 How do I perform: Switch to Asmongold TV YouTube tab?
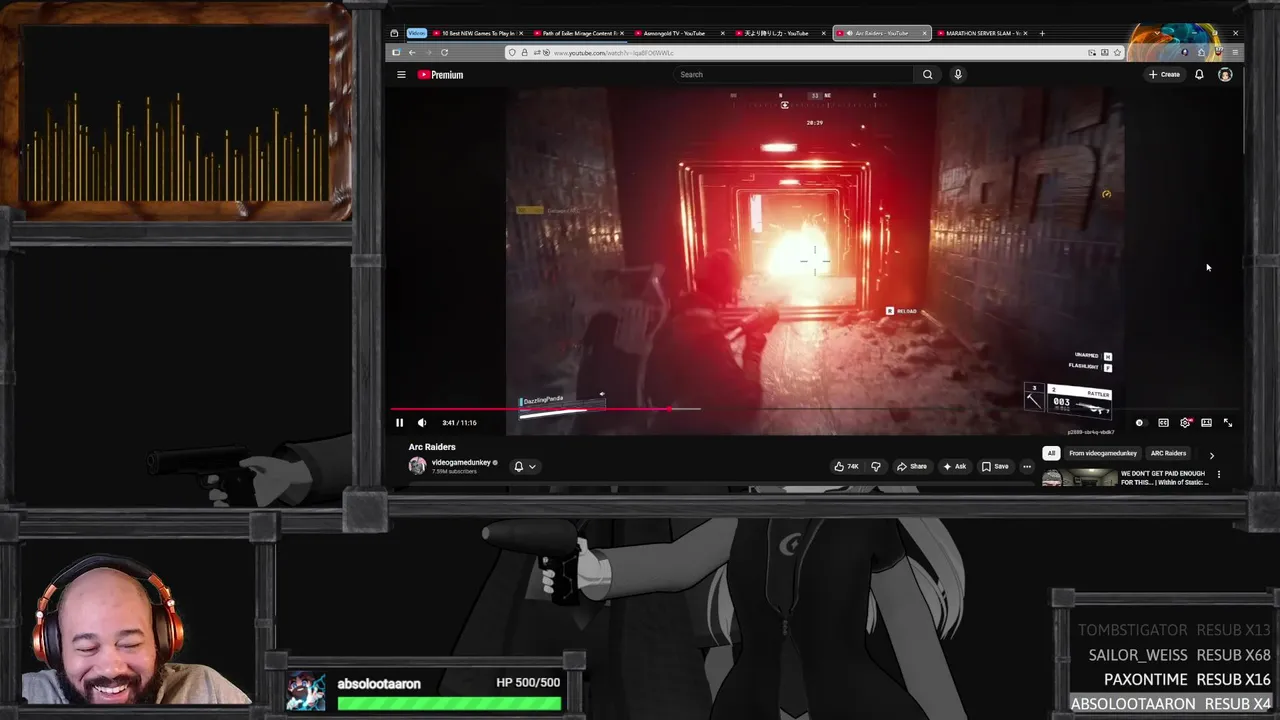(678, 33)
